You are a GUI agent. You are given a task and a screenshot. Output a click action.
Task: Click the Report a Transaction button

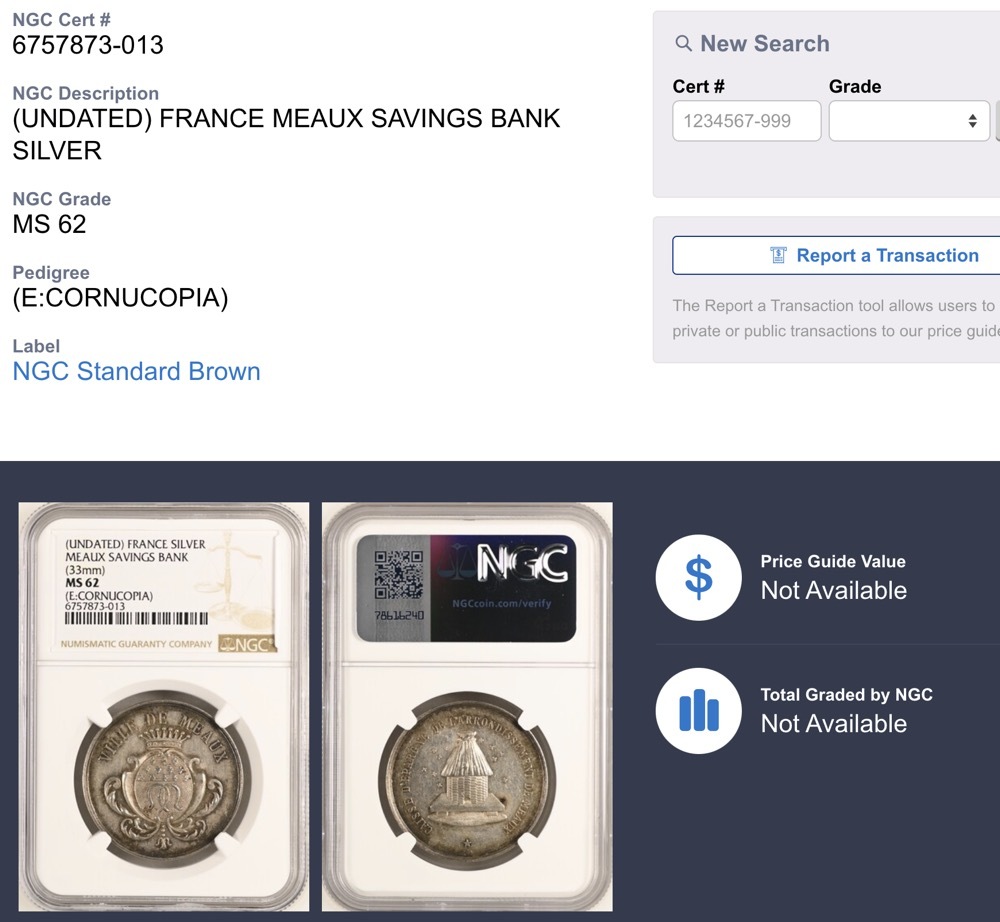[836, 255]
